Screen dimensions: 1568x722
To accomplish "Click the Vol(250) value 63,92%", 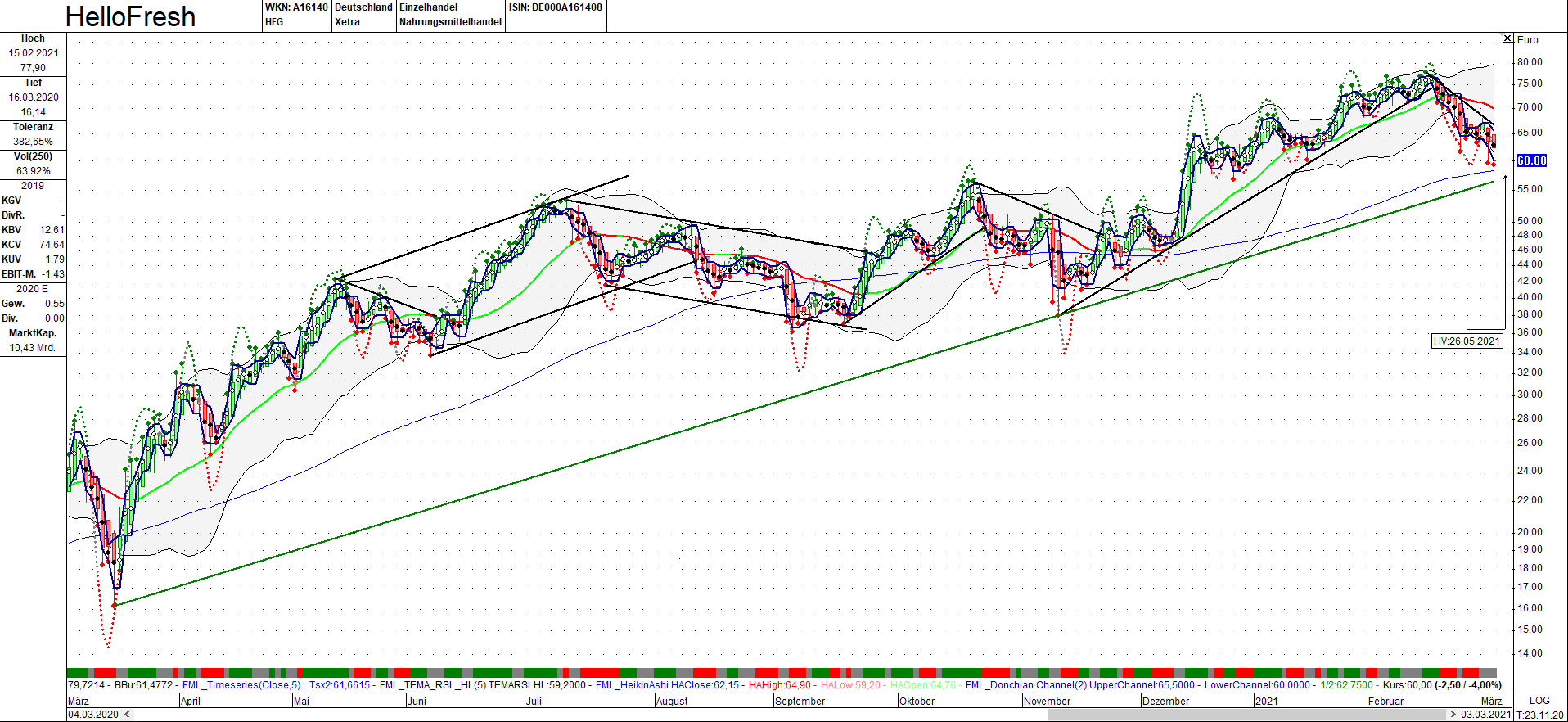I will pos(33,171).
